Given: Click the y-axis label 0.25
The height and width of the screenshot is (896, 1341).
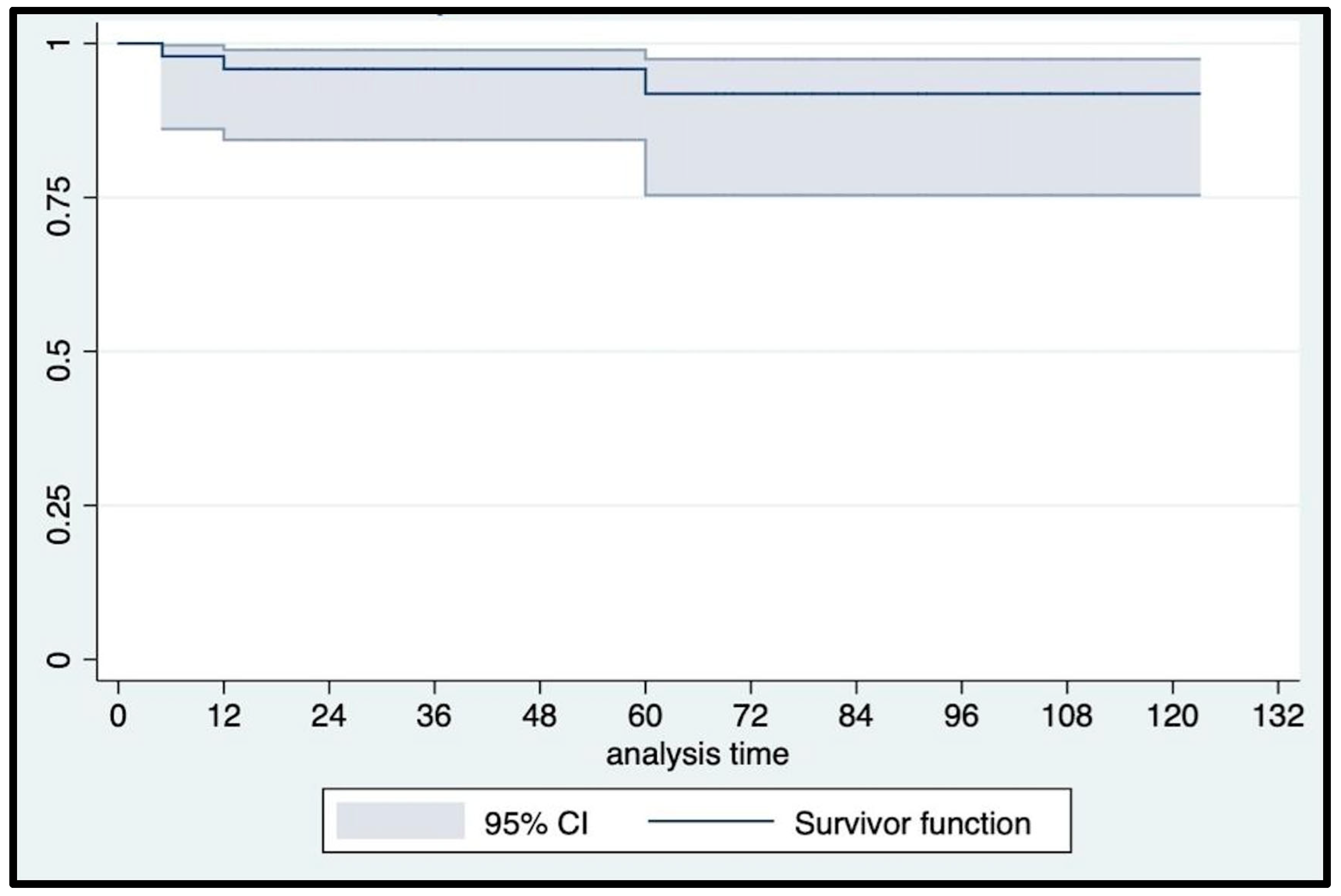Looking at the screenshot, I should click(59, 506).
